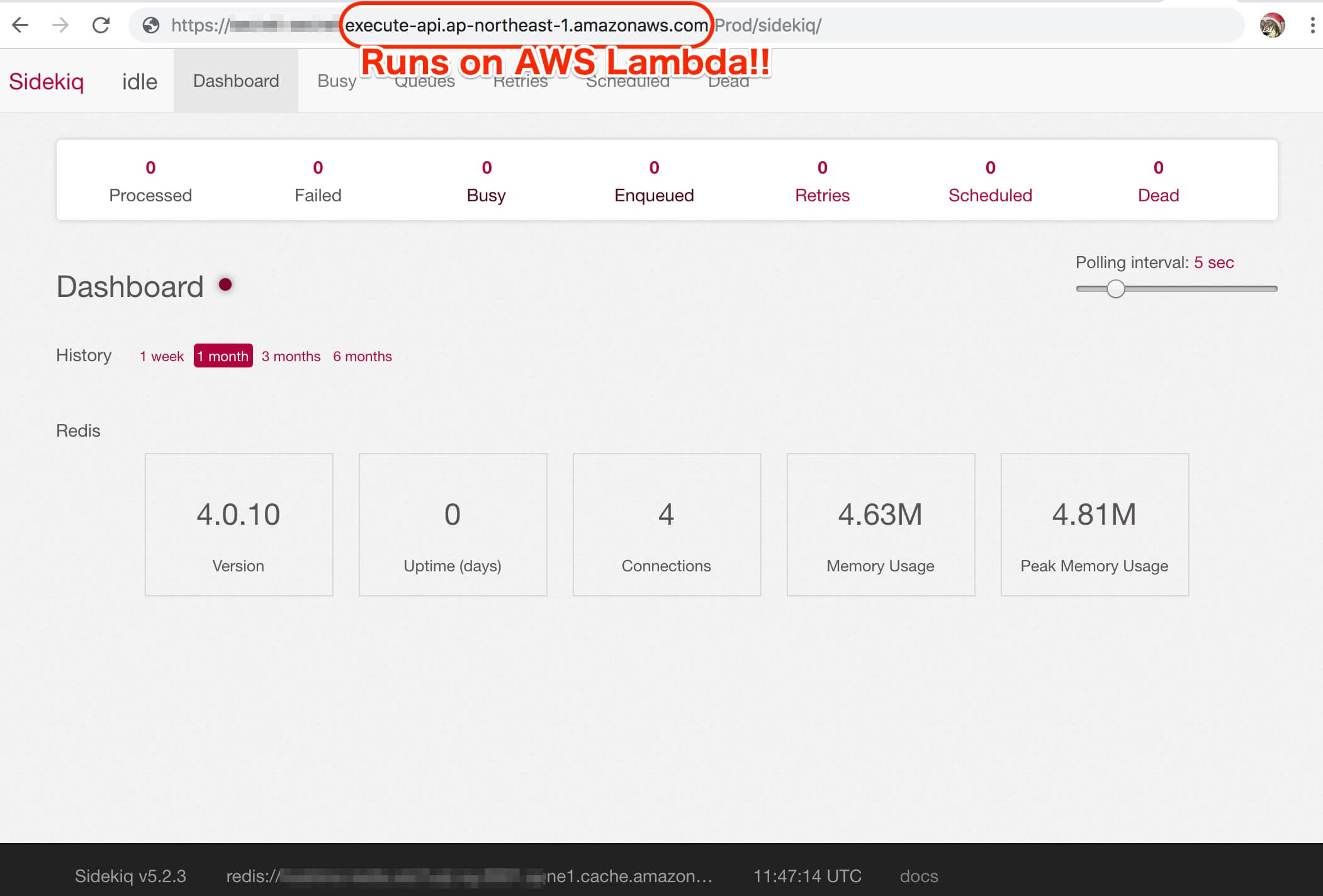Open the Scheduled summary link
Viewport: 1323px width, 896px height.
990,195
